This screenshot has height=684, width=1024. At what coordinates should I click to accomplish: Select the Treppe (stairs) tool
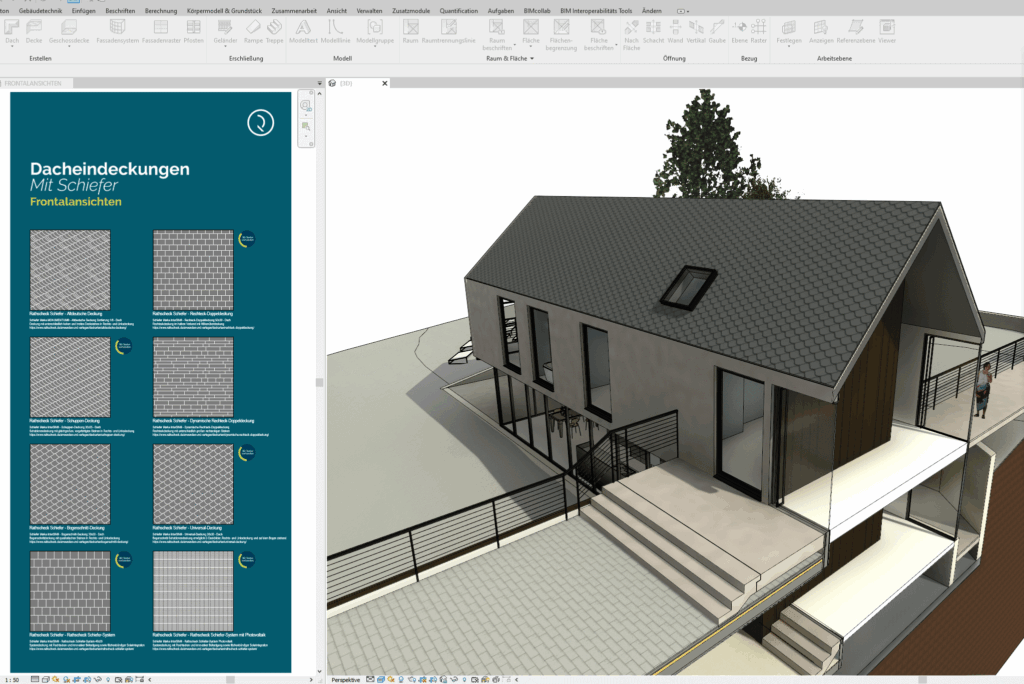(275, 30)
